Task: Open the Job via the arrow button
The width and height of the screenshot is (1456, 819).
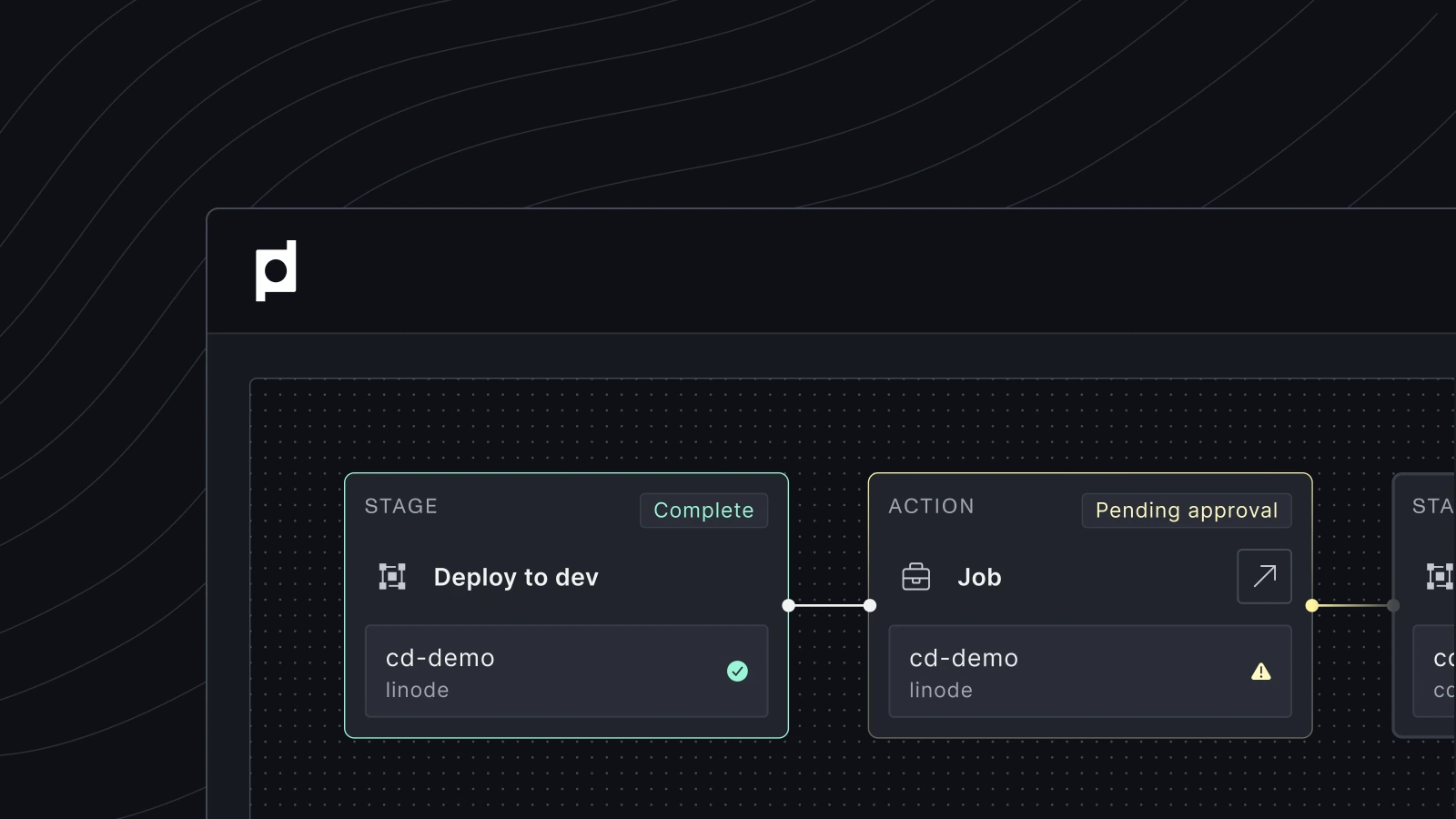Action: click(1264, 576)
